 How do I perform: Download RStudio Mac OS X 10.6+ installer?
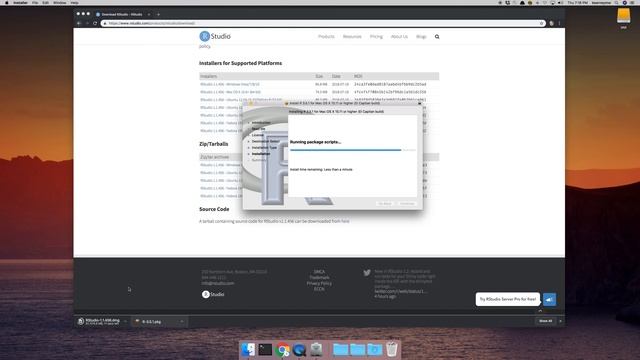(231, 92)
